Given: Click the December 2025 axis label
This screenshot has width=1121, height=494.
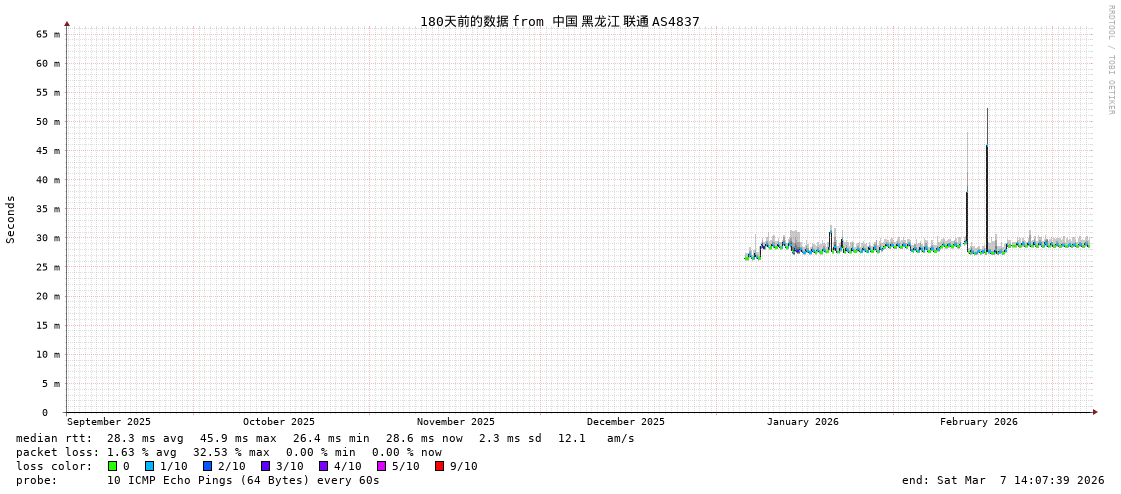Looking at the screenshot, I should tap(625, 422).
